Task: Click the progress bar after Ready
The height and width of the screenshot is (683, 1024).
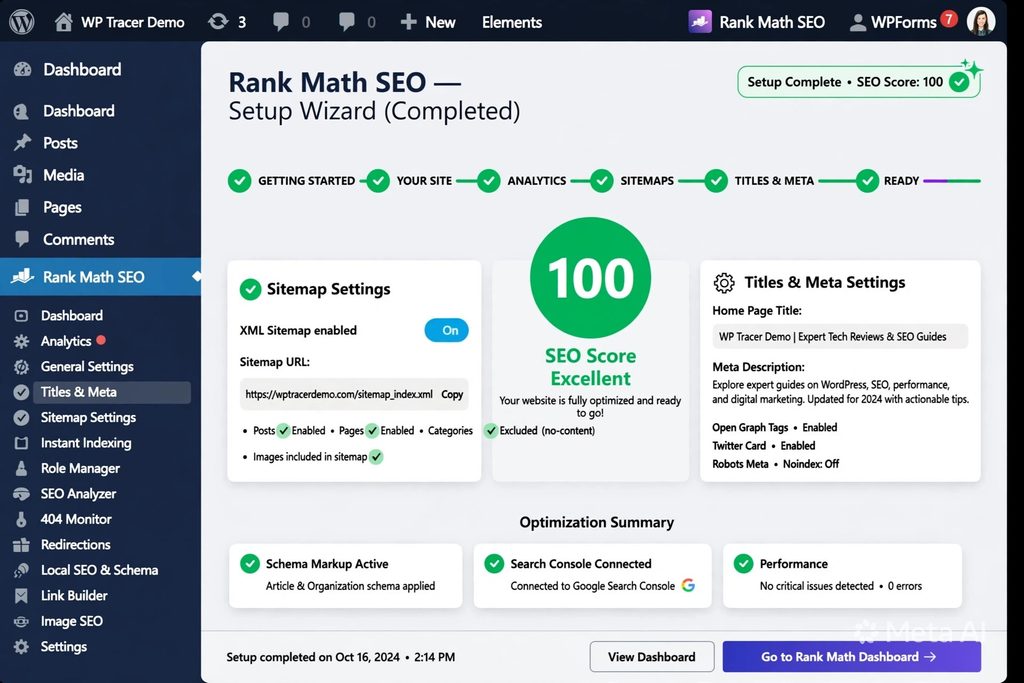Action: (952, 181)
